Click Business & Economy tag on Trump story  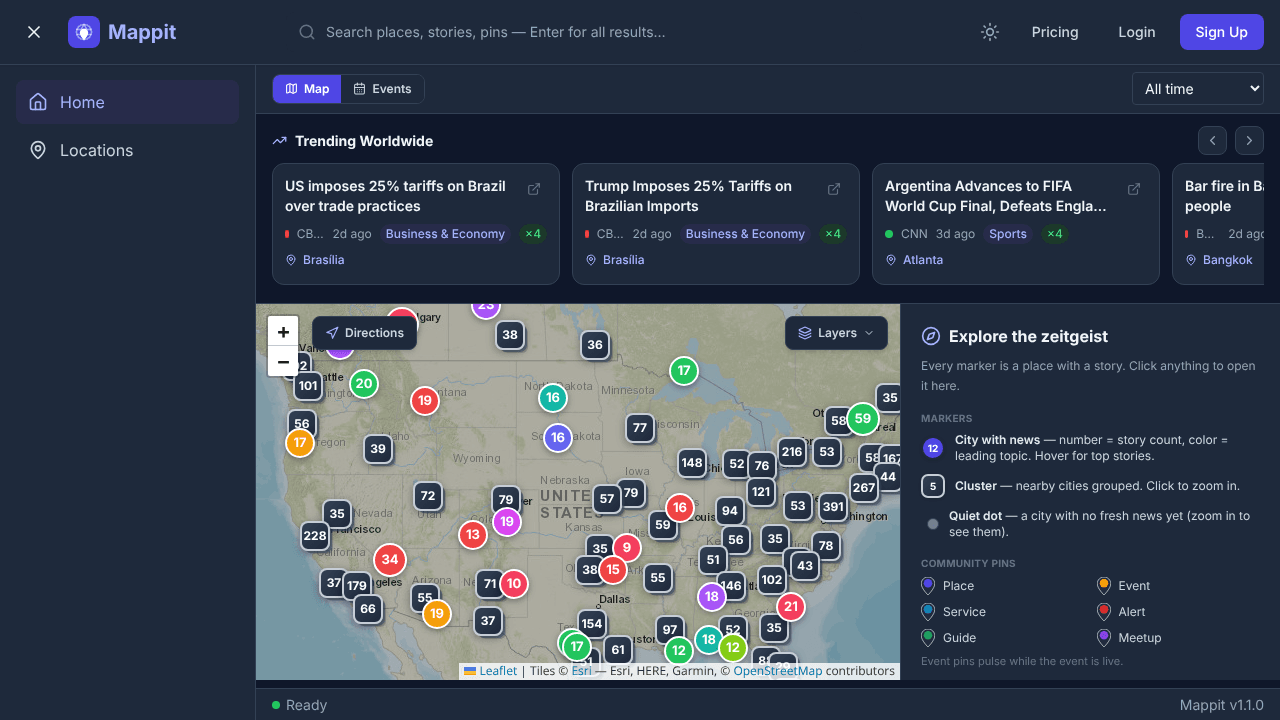click(745, 234)
